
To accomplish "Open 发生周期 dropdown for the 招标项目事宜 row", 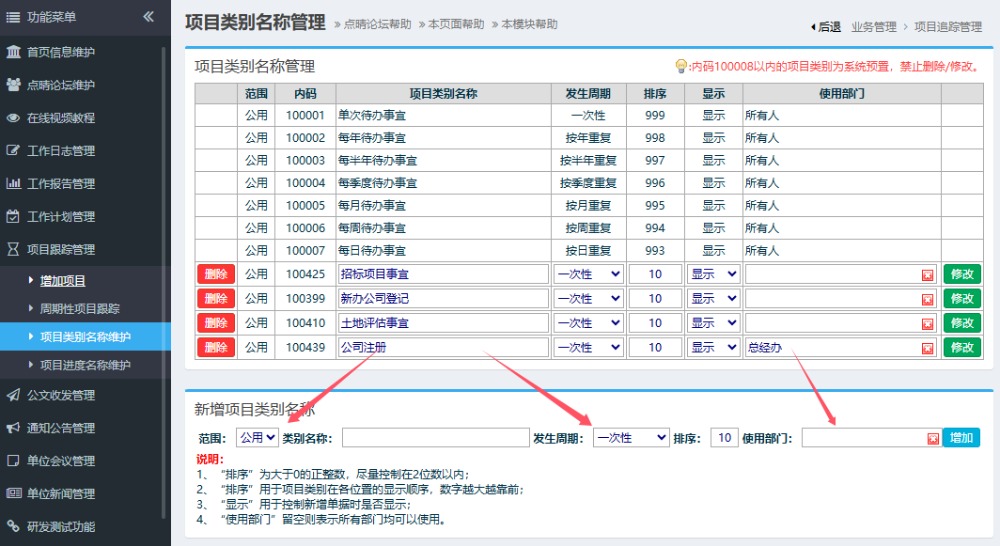I will 588,274.
